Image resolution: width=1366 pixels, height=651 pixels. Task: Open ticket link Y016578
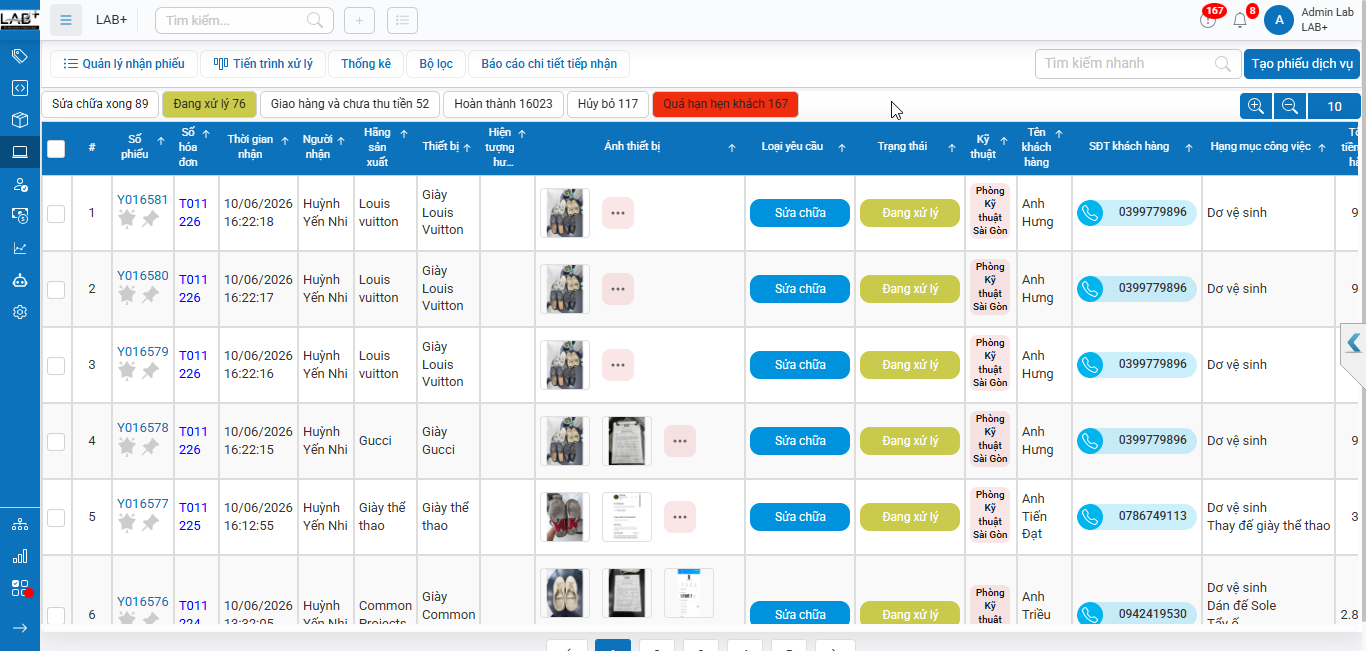click(x=143, y=428)
